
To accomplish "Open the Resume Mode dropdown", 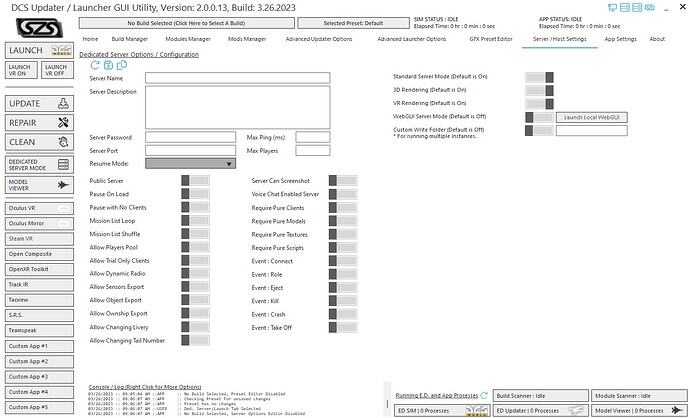I will pos(191,164).
